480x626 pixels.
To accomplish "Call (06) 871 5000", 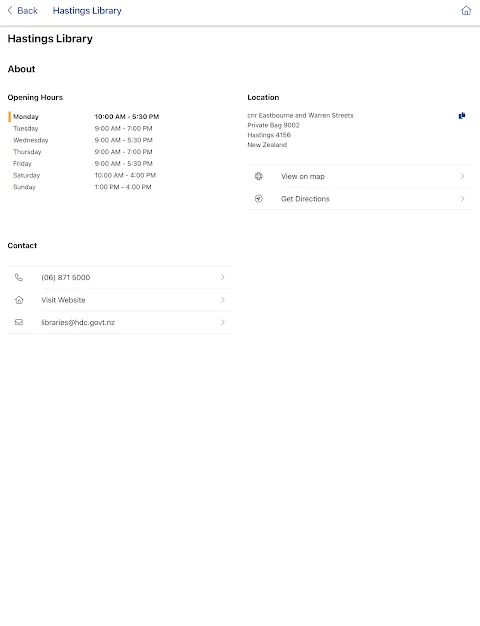I will click(120, 277).
